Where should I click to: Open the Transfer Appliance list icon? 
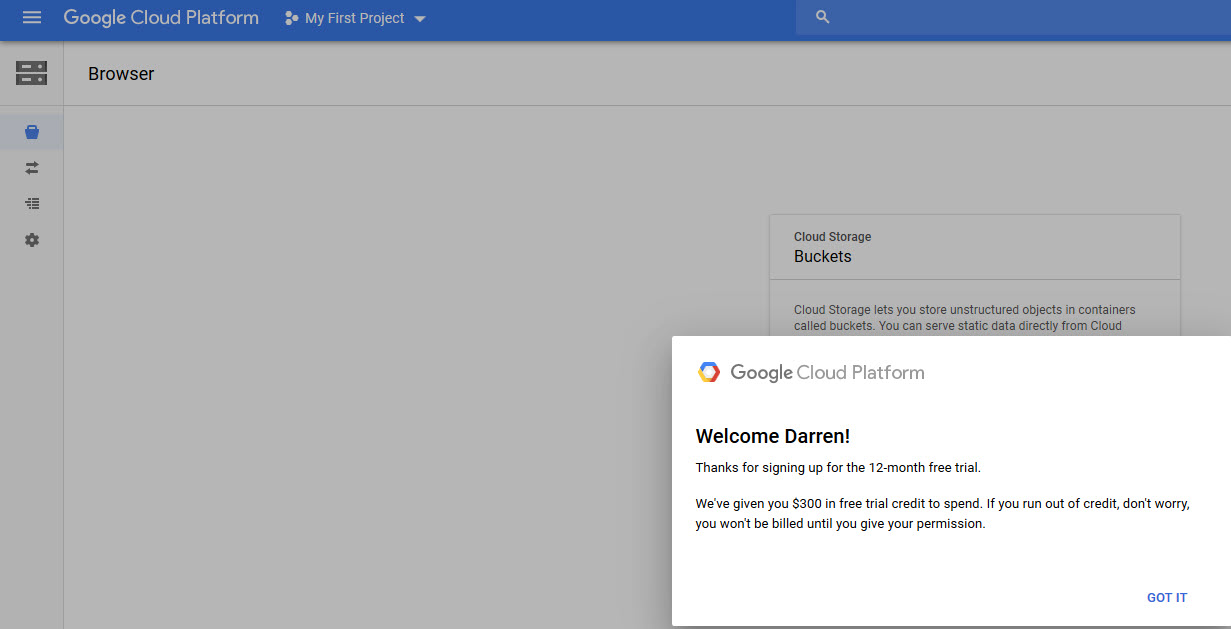(32, 203)
